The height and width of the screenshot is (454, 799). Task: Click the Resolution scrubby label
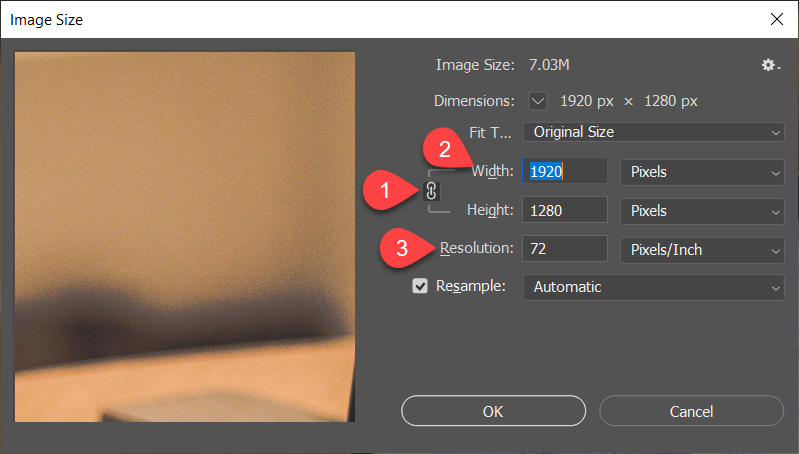478,248
